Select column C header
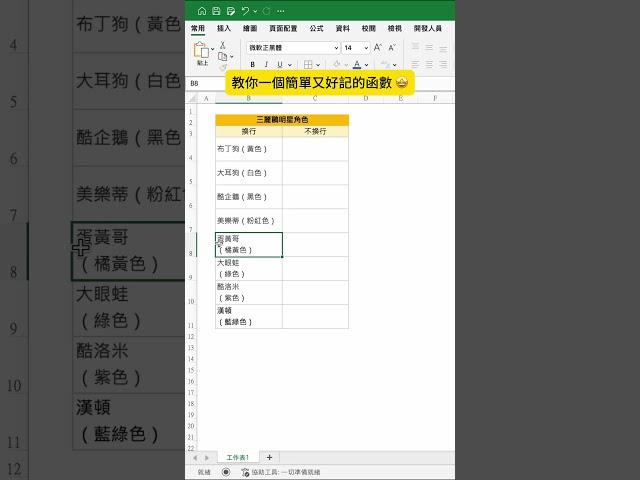 click(x=315, y=98)
